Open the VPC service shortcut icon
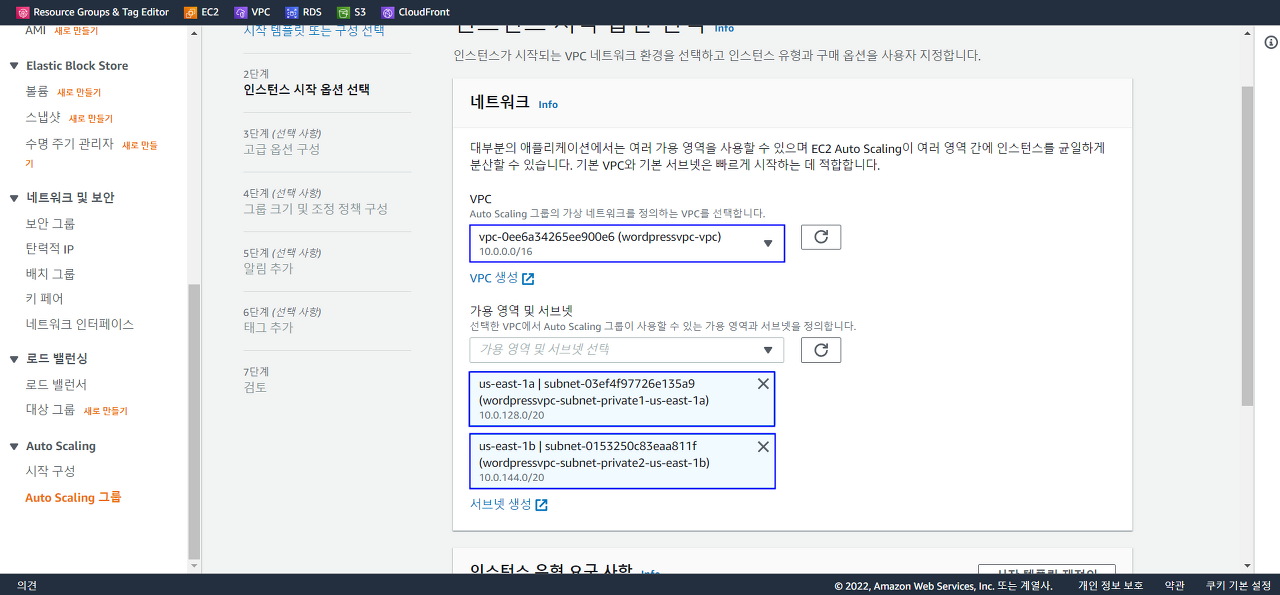The image size is (1280, 595). pyautogui.click(x=240, y=12)
